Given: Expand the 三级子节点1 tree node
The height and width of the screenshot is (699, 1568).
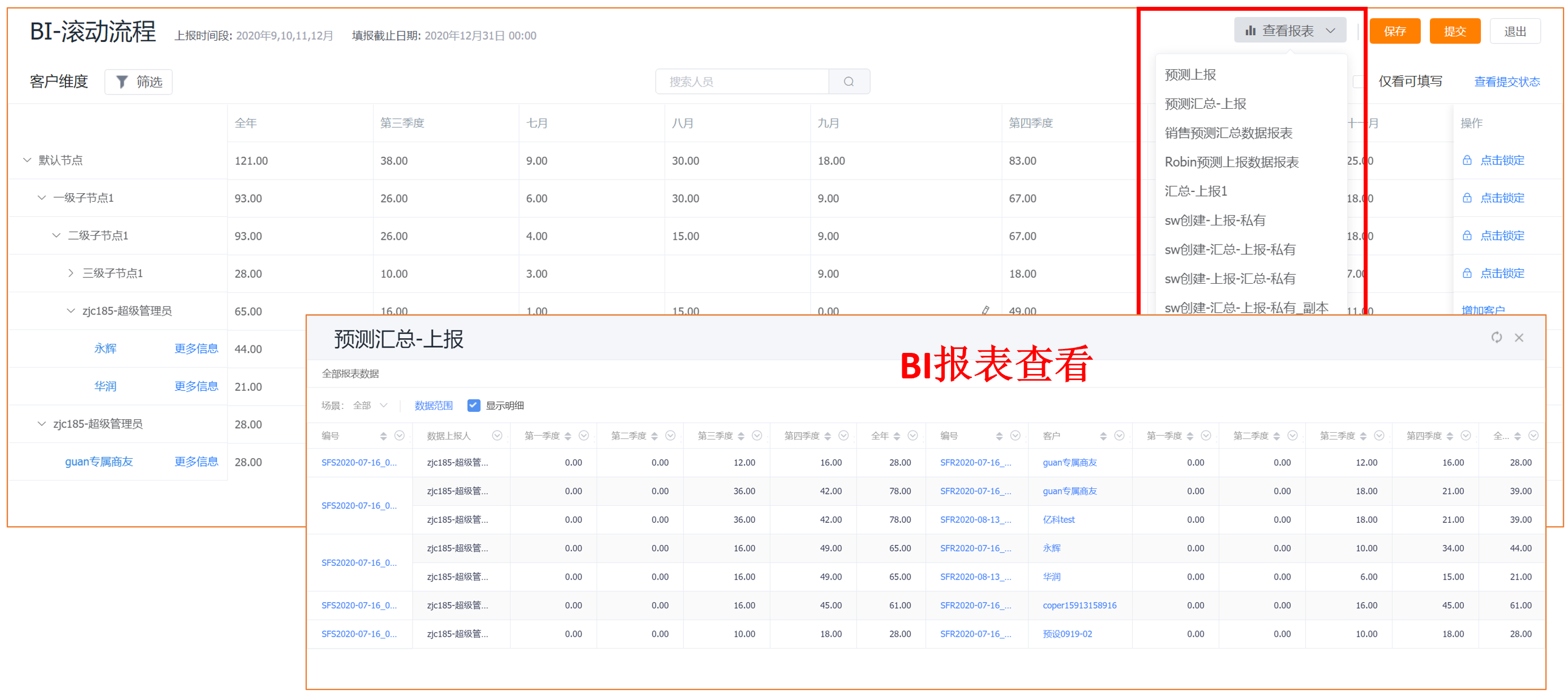Looking at the screenshot, I should tap(71, 274).
